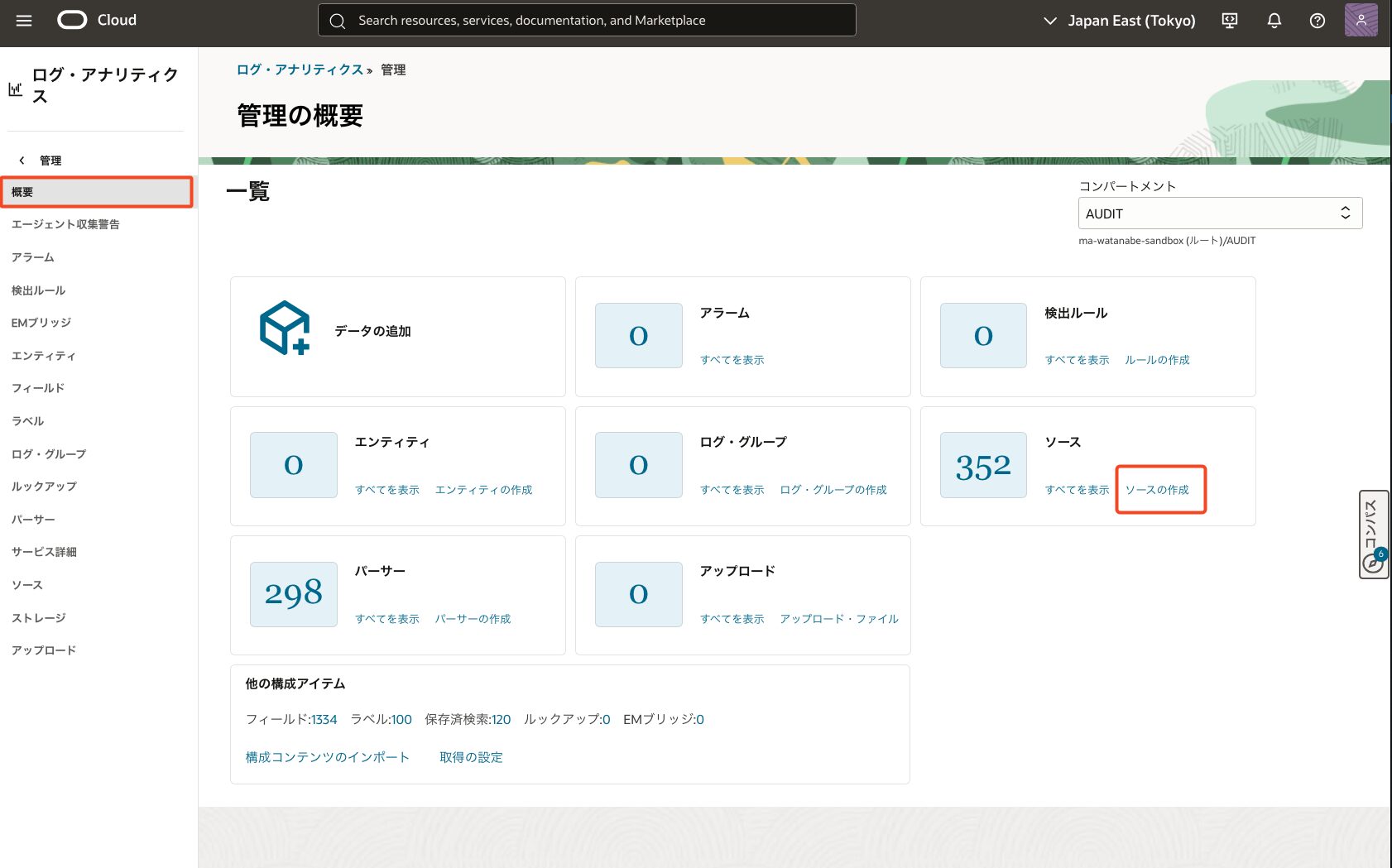Click the データの追加 cube icon
This screenshot has height=868, width=1392.
coord(285,328)
